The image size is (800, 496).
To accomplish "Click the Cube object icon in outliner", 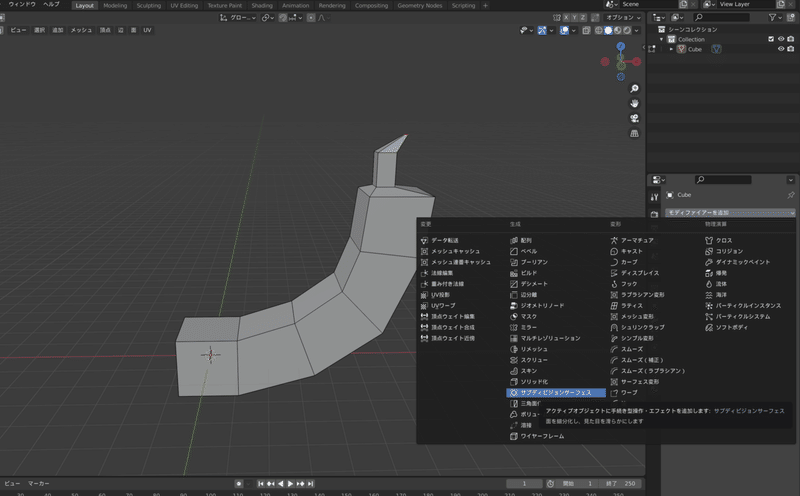I will click(x=682, y=49).
